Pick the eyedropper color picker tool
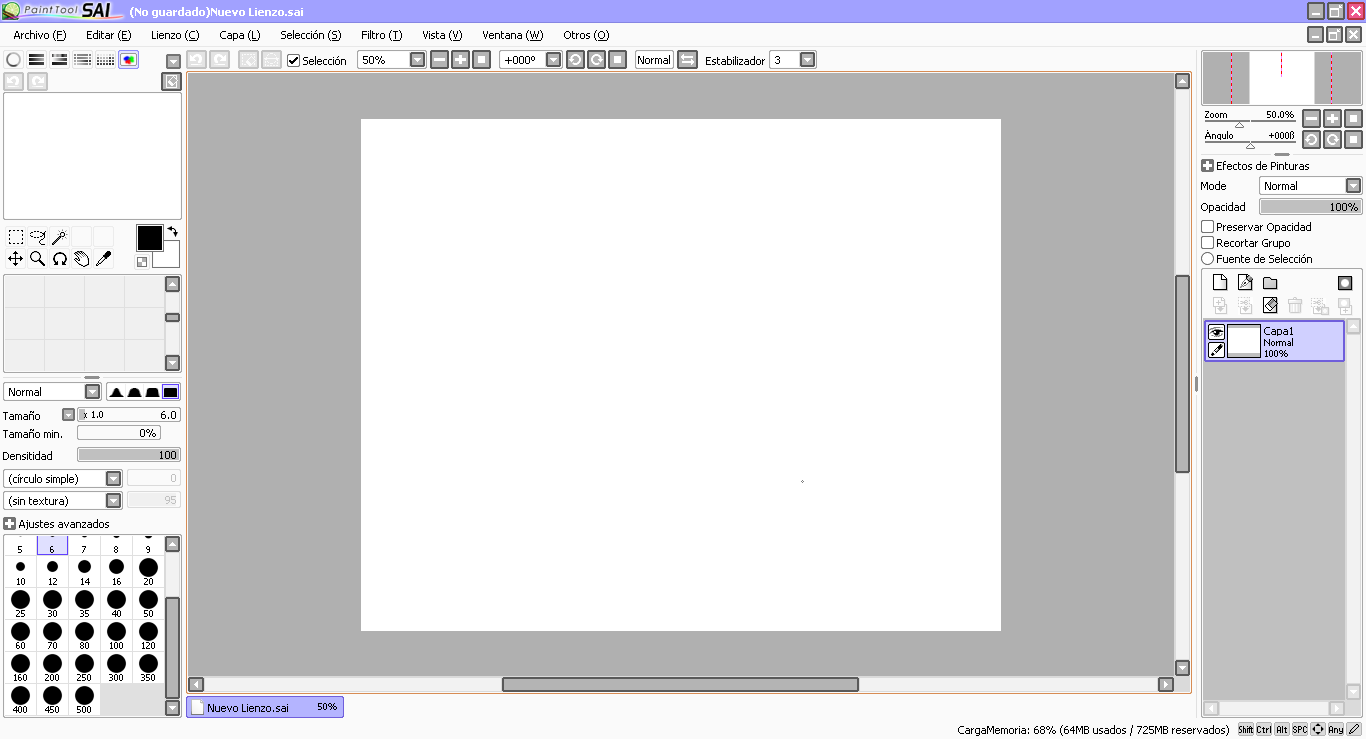The width and height of the screenshot is (1370, 739). coord(103,259)
